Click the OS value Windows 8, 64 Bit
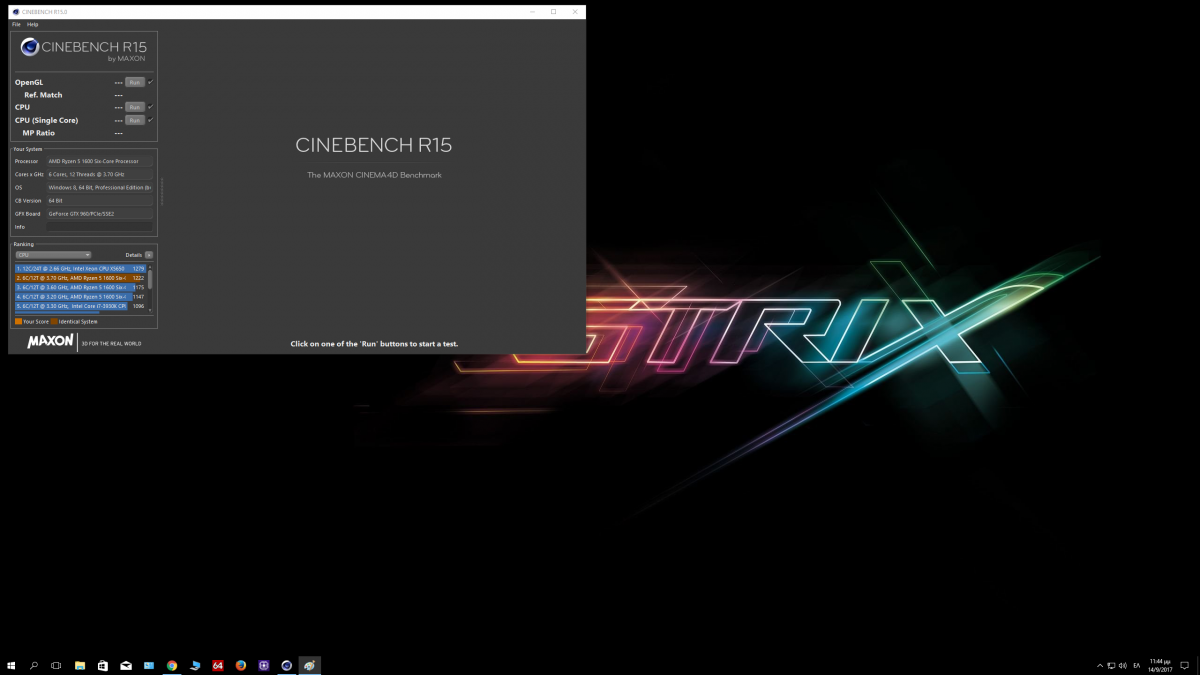This screenshot has height=675, width=1200. [x=100, y=187]
